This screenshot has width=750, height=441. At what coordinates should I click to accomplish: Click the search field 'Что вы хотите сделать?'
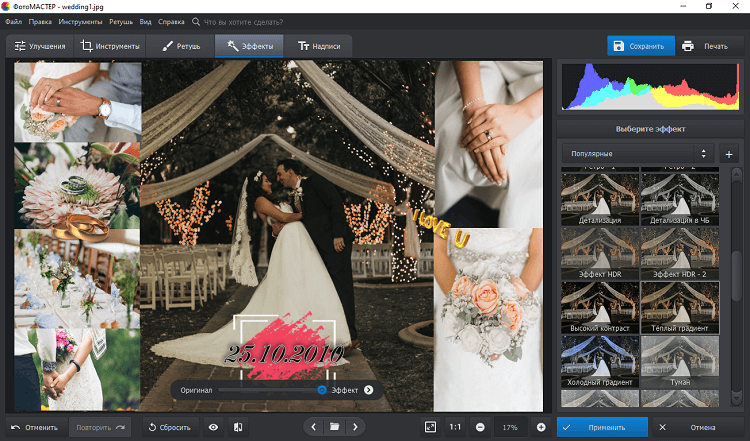(x=243, y=22)
